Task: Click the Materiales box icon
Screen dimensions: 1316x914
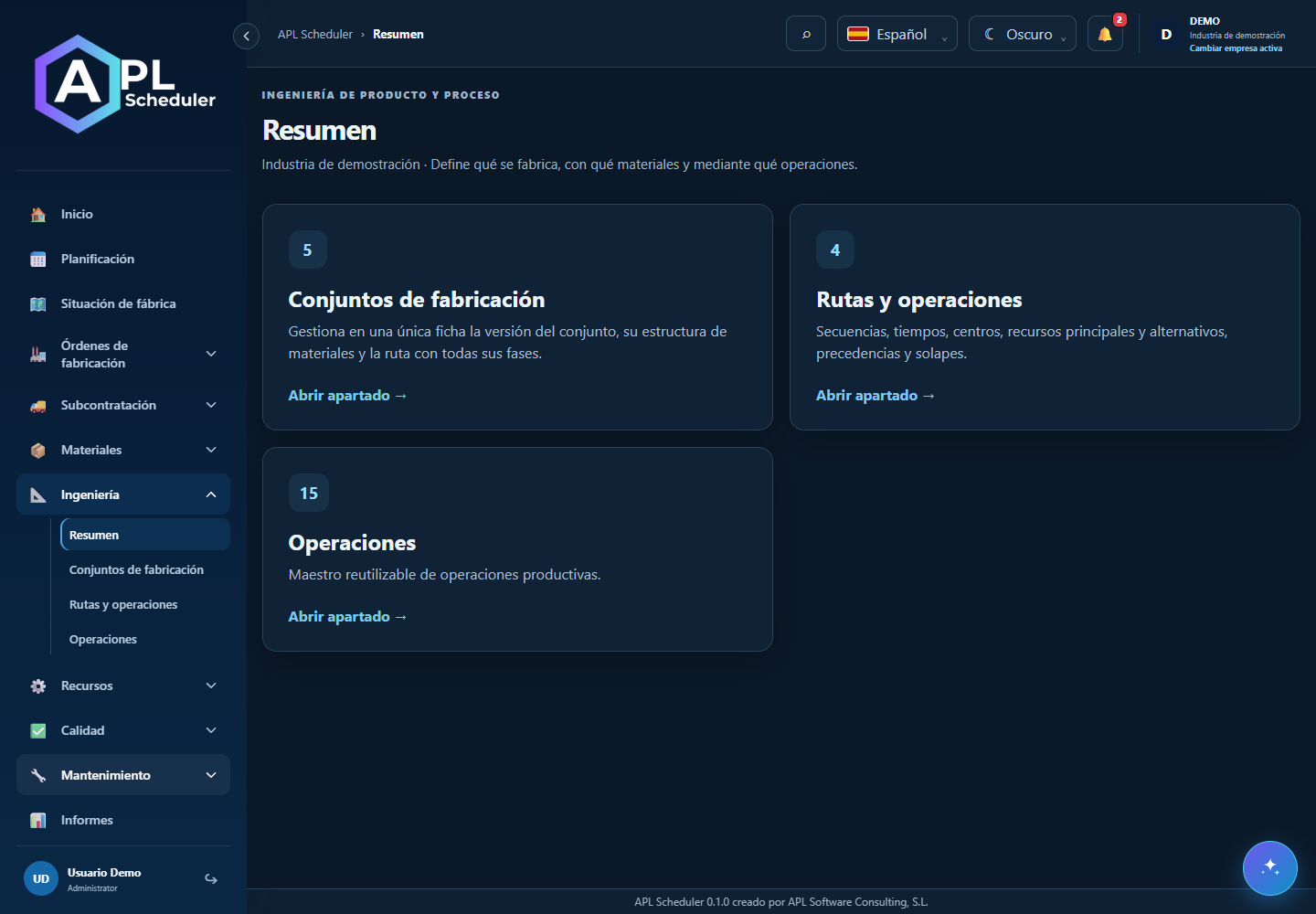Action: pyautogui.click(x=37, y=451)
